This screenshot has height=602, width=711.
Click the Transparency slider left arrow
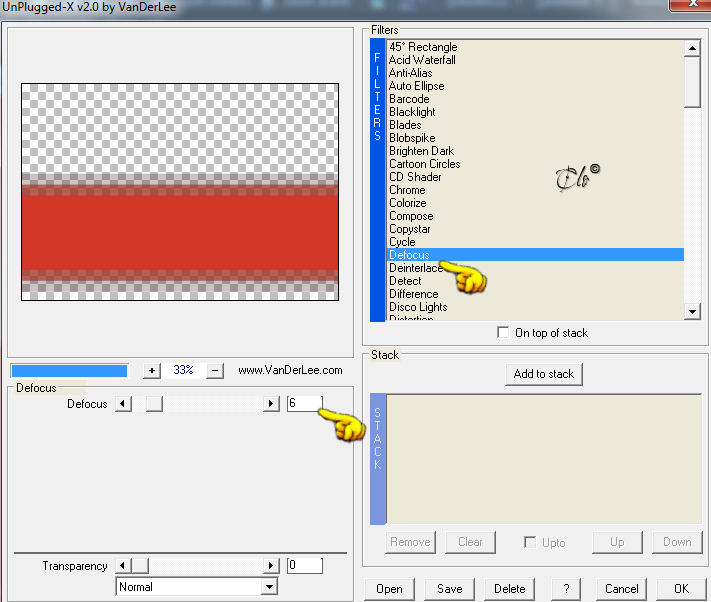tap(123, 565)
